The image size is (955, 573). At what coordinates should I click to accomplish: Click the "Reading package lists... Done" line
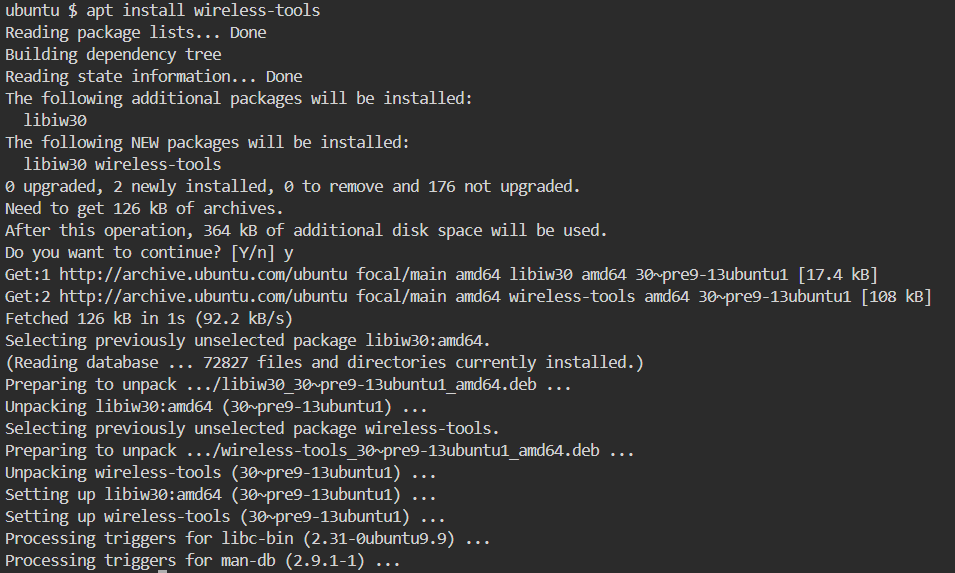(x=136, y=32)
